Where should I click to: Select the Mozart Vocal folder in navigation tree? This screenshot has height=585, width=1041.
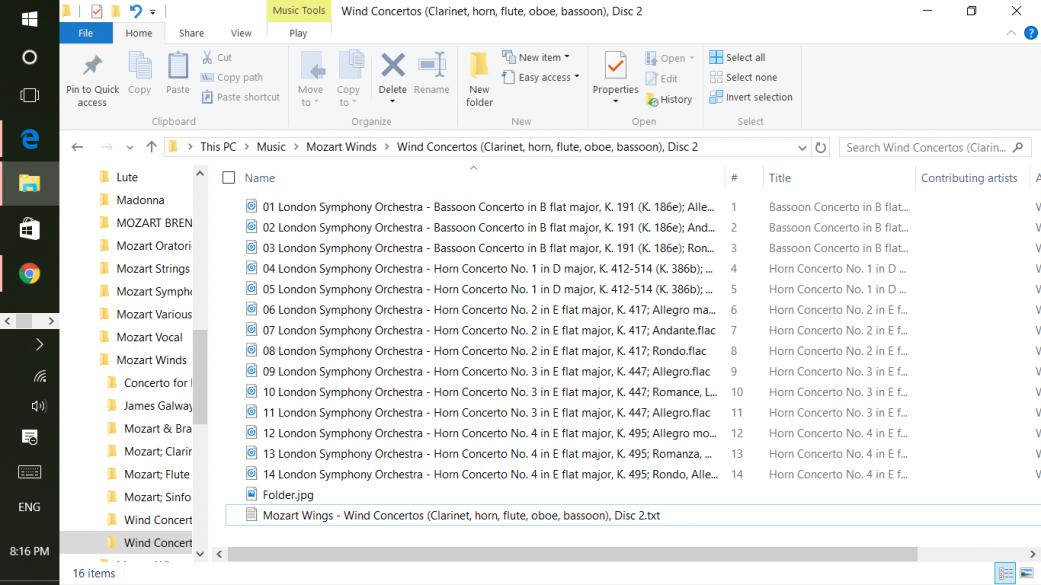(149, 337)
